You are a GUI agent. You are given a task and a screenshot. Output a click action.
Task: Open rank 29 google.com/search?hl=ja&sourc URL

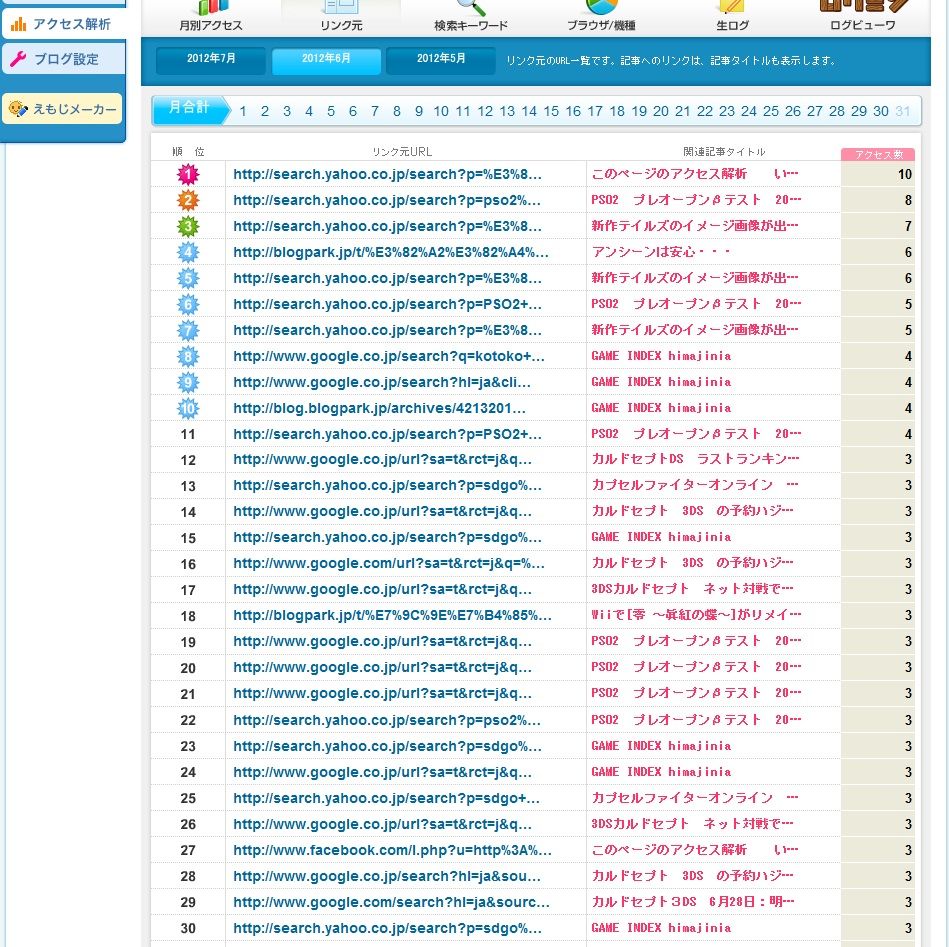click(x=392, y=902)
